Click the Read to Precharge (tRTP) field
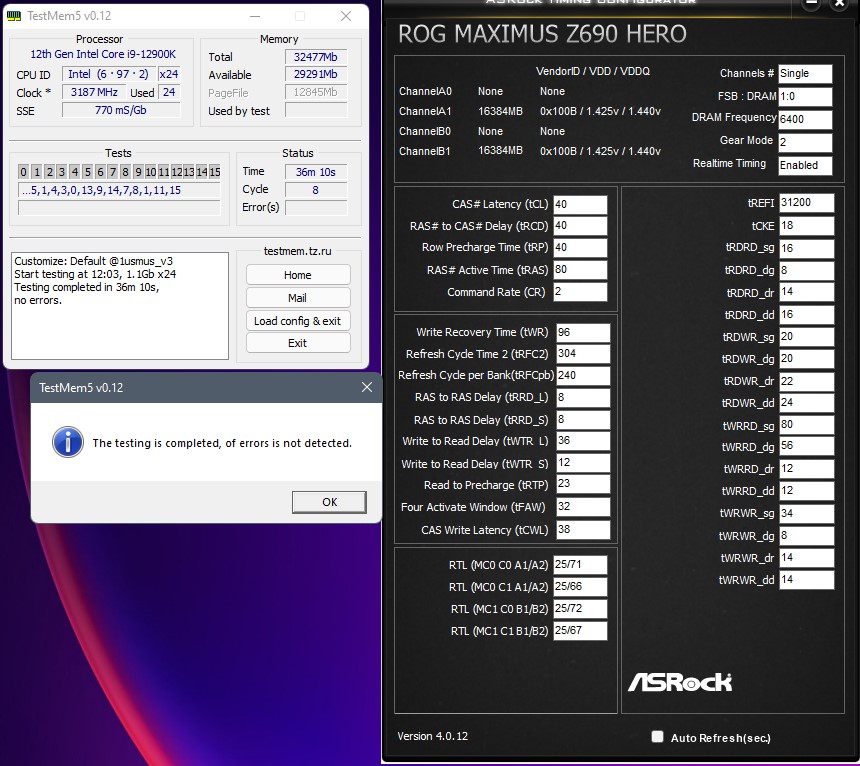 [583, 484]
